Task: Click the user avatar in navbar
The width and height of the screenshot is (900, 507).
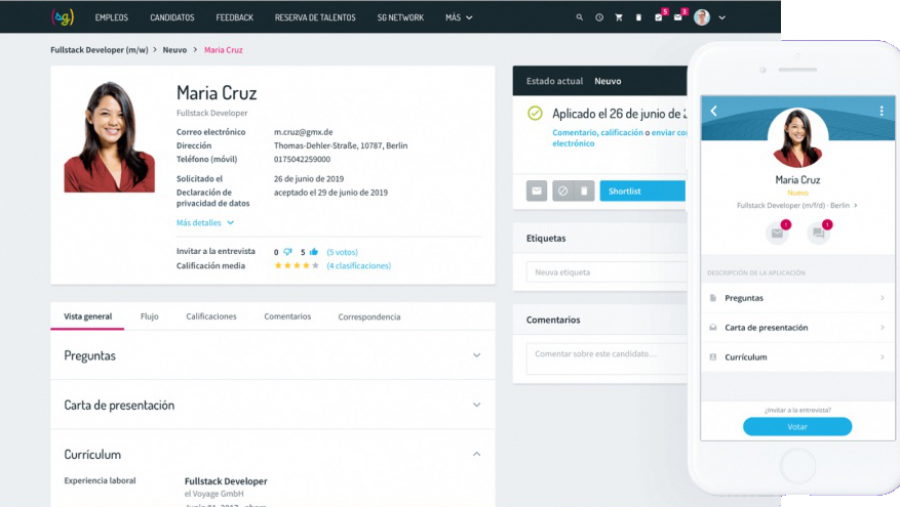Action: point(701,17)
